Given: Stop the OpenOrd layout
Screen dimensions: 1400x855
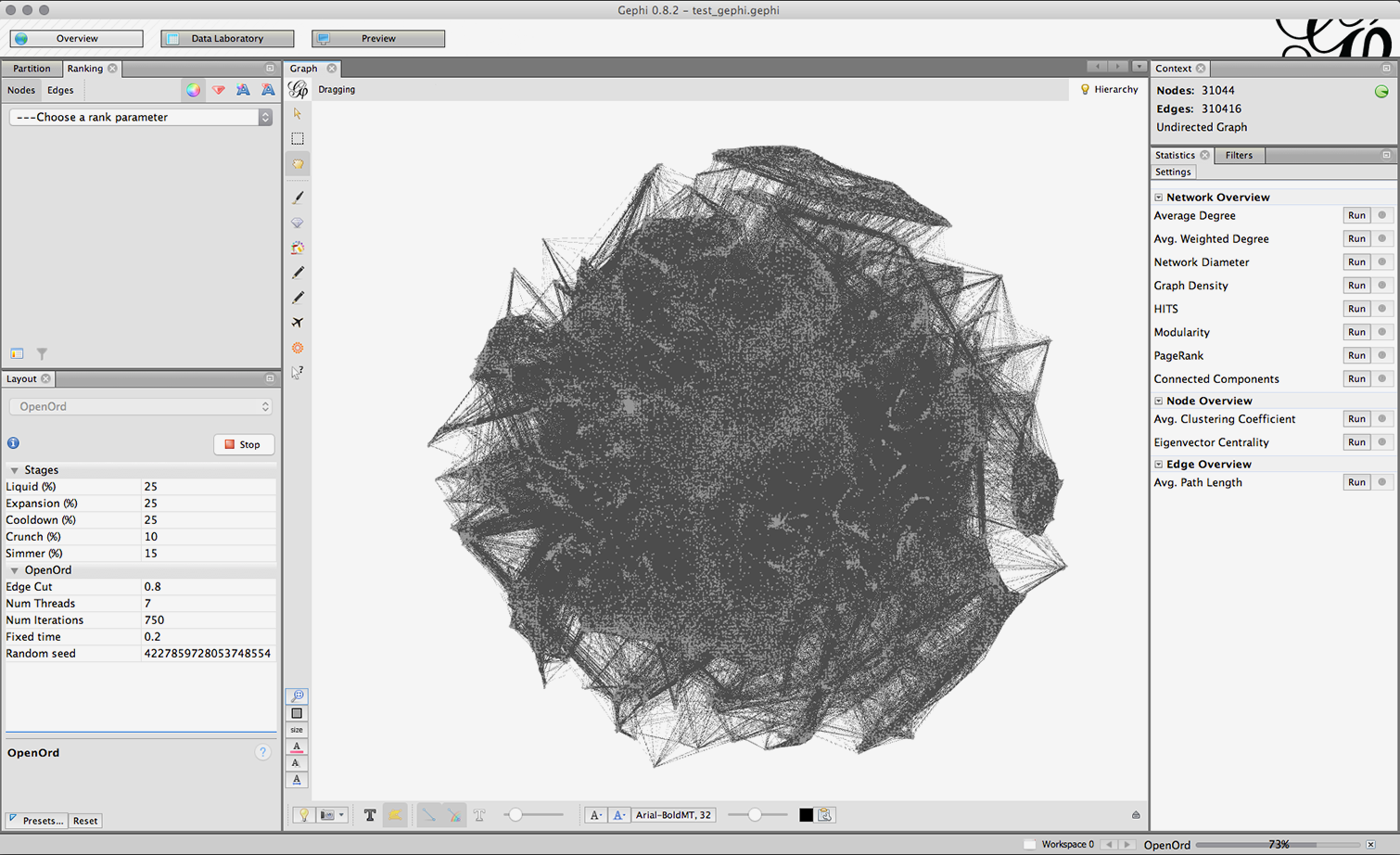Looking at the screenshot, I should [243, 444].
